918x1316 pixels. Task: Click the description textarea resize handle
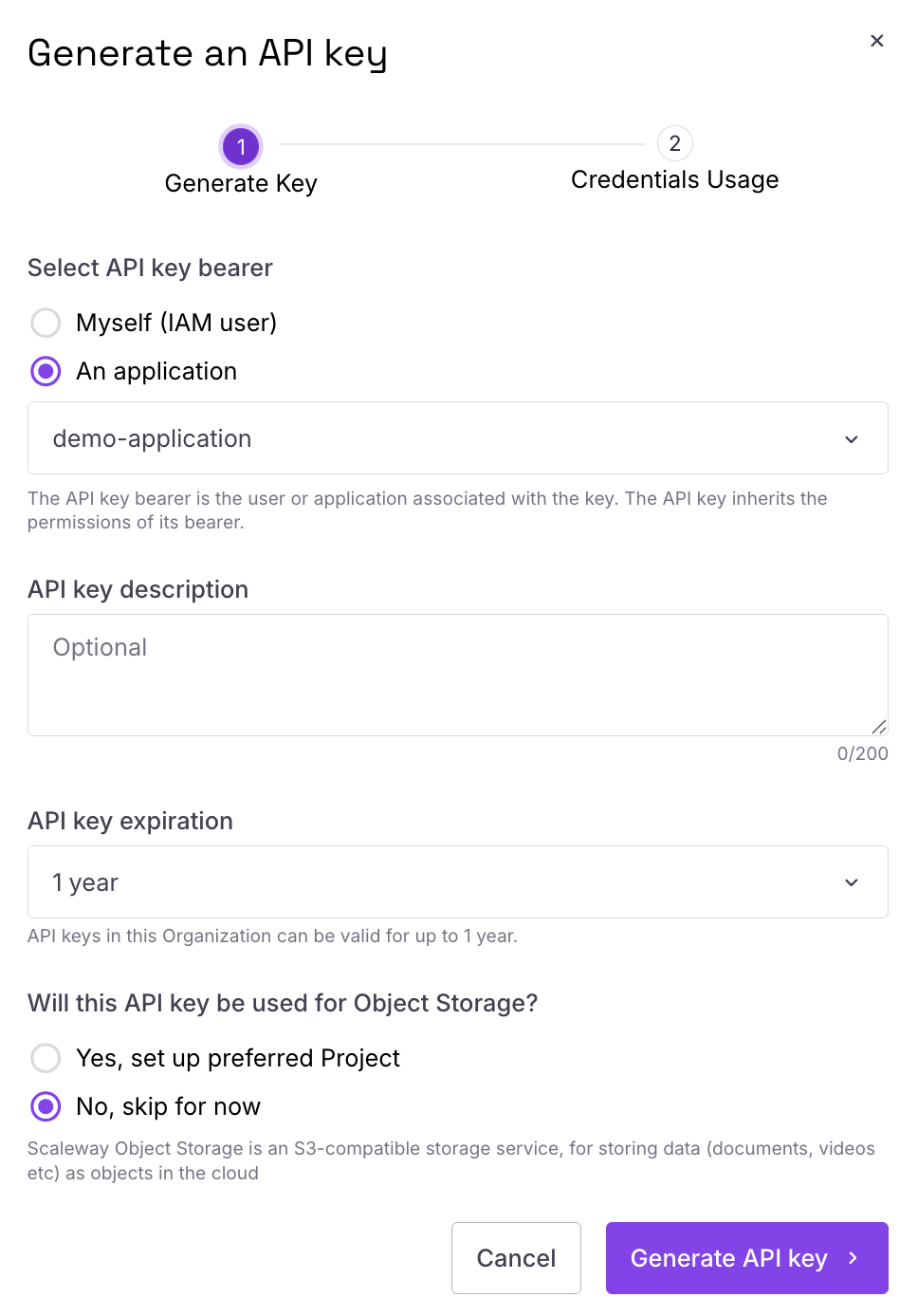879,726
